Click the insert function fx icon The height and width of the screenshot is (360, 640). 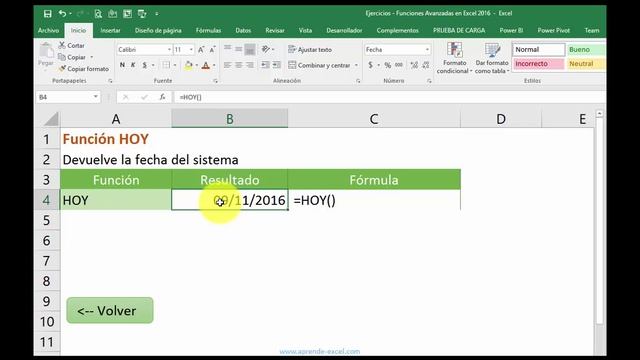[162, 97]
